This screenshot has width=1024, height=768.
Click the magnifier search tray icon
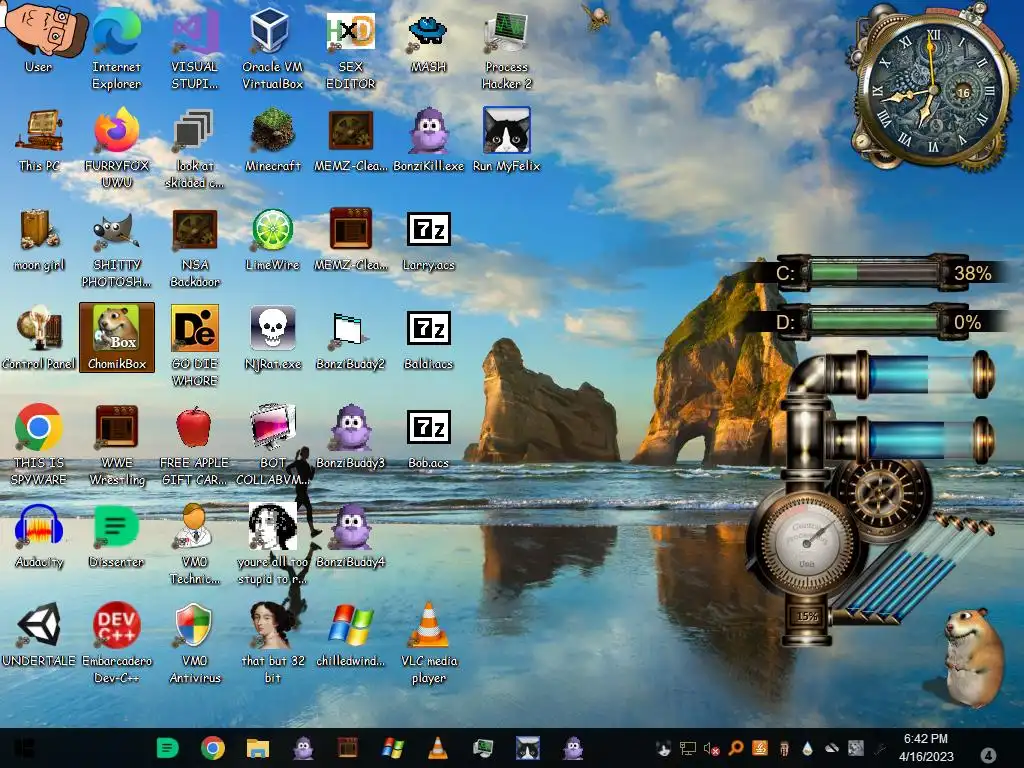tap(735, 748)
